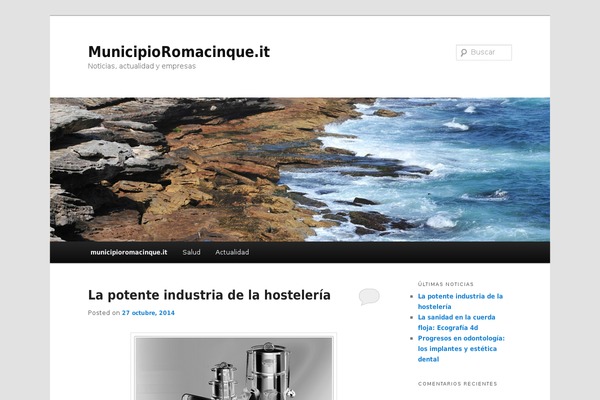Click the search magnifier icon
This screenshot has height=400, width=600.
click(x=464, y=52)
